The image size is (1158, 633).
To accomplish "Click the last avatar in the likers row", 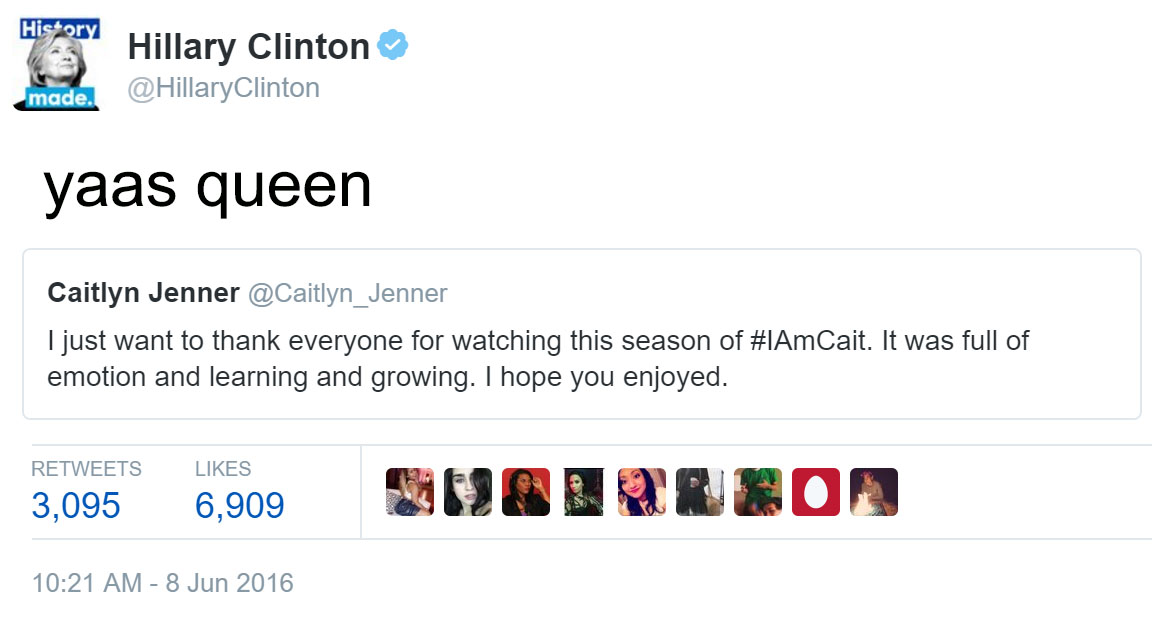I will click(874, 492).
